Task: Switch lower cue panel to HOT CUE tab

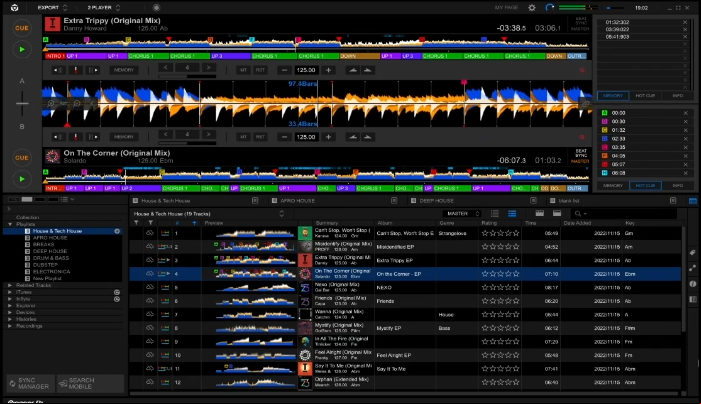Action: coord(645,185)
